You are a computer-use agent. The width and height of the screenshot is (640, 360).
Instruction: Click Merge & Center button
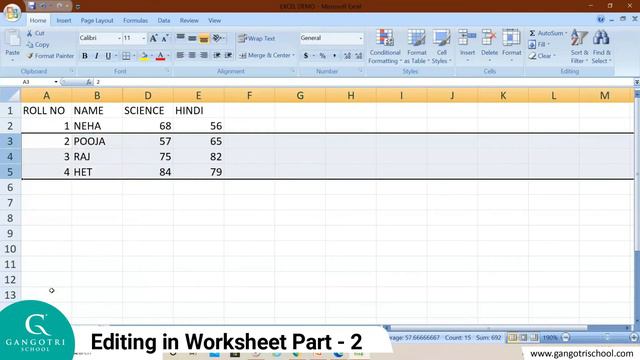tap(264, 55)
